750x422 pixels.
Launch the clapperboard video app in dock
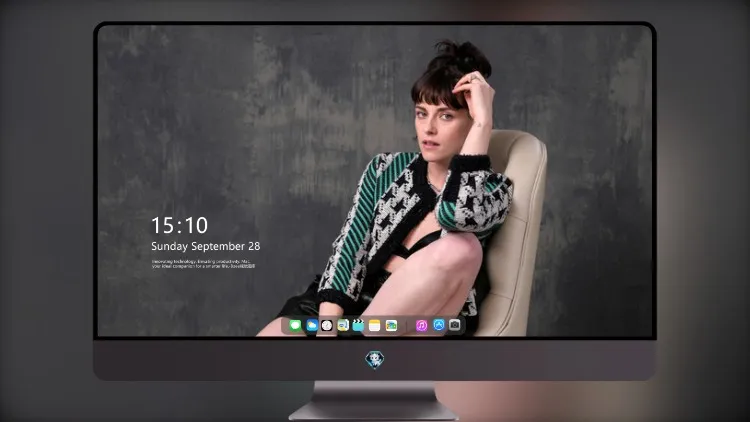click(x=358, y=325)
